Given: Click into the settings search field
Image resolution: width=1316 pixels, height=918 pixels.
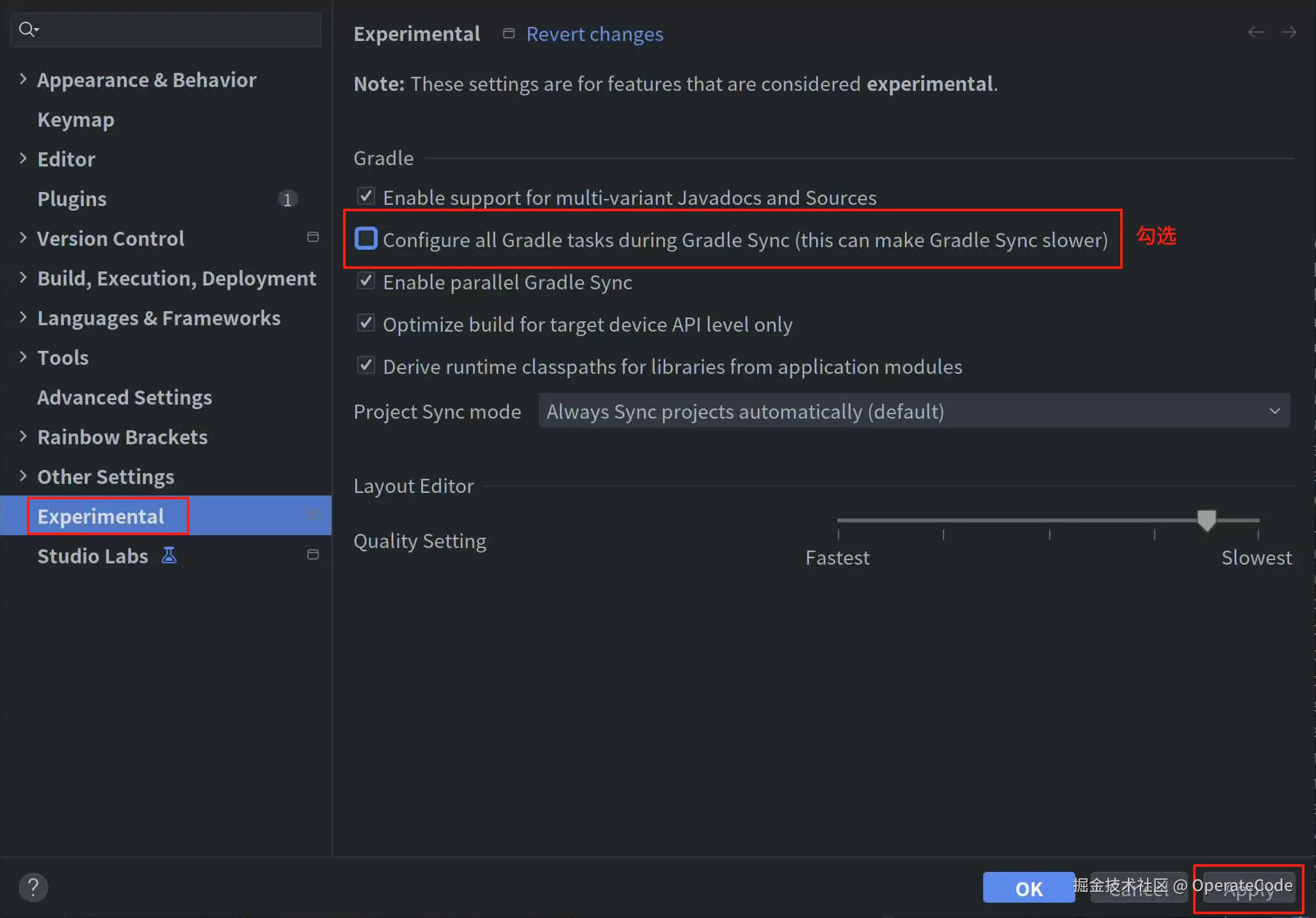Looking at the screenshot, I should [x=179, y=29].
